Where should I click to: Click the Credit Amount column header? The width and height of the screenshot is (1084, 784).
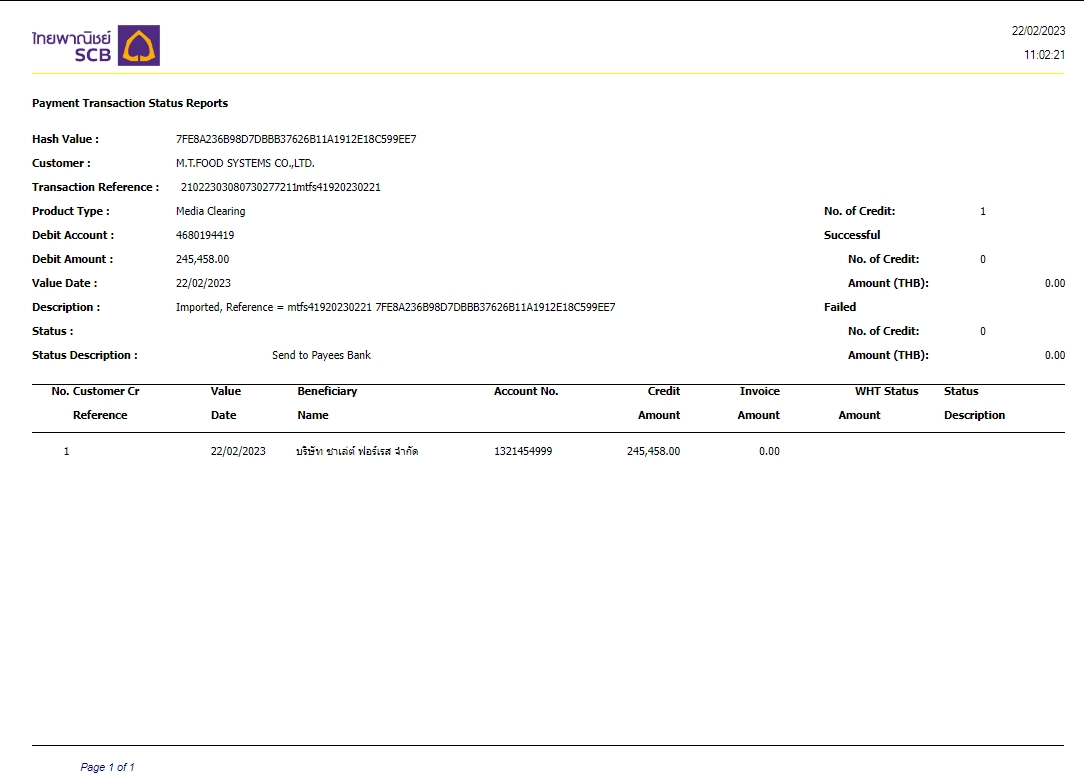[x=660, y=402]
